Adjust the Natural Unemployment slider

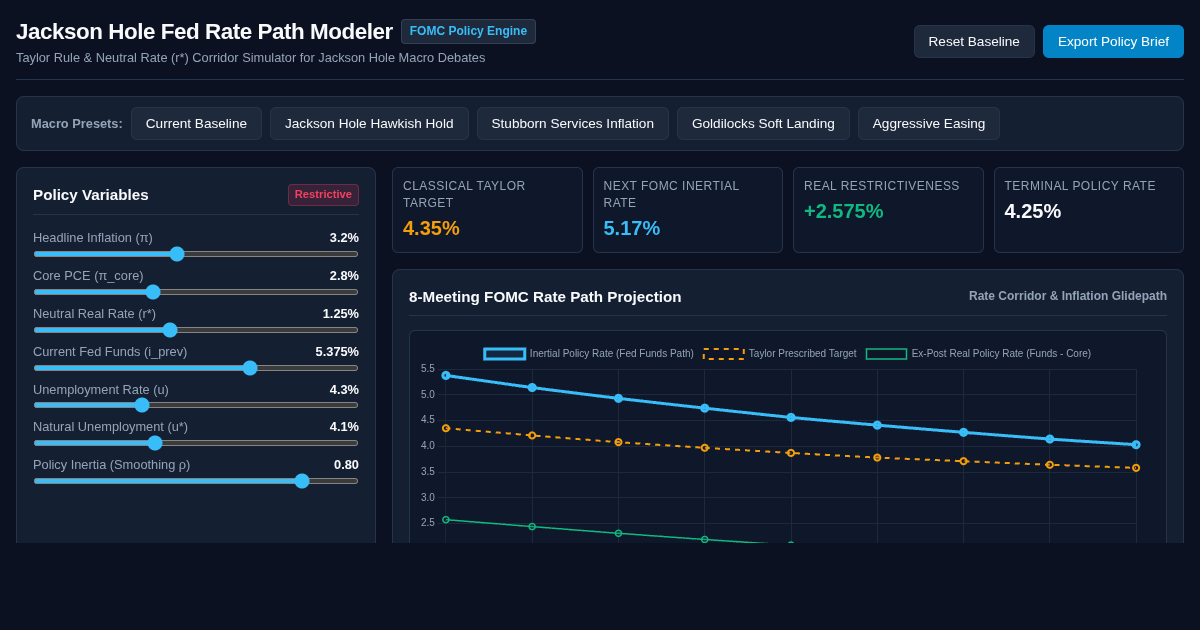(196, 443)
